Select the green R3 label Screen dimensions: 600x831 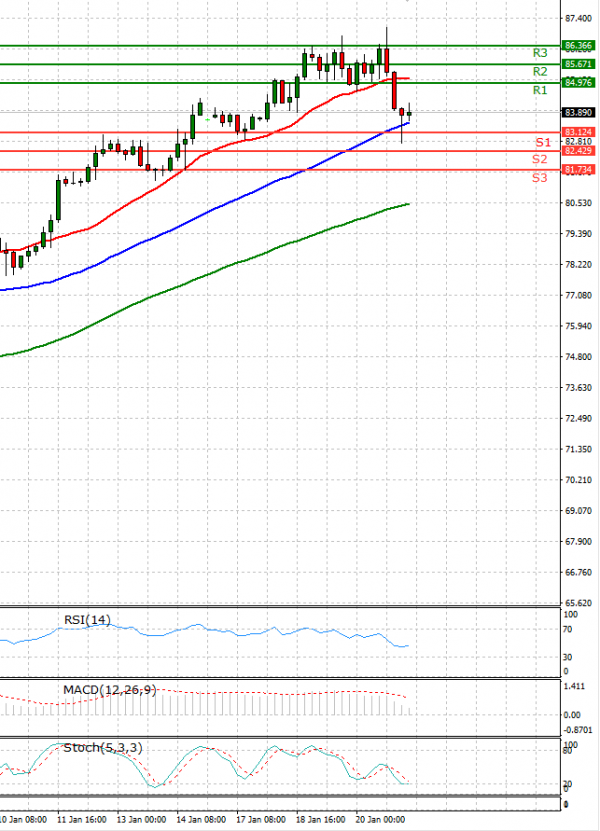pyautogui.click(x=540, y=53)
